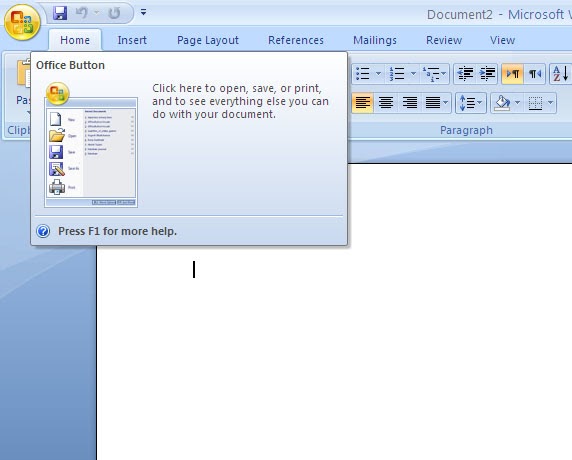Sort text with A-Z button
The width and height of the screenshot is (572, 460).
pyautogui.click(x=561, y=74)
